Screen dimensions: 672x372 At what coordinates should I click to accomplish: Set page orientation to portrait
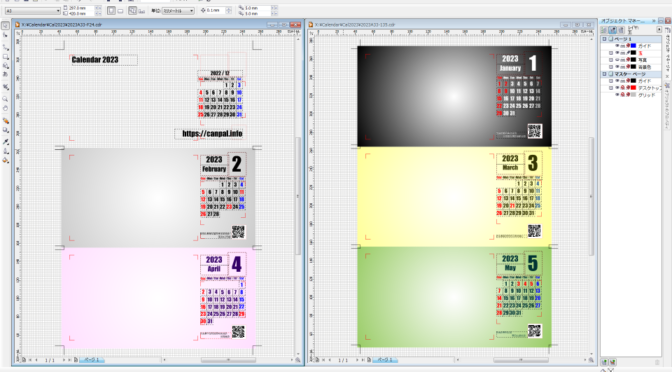(x=111, y=11)
